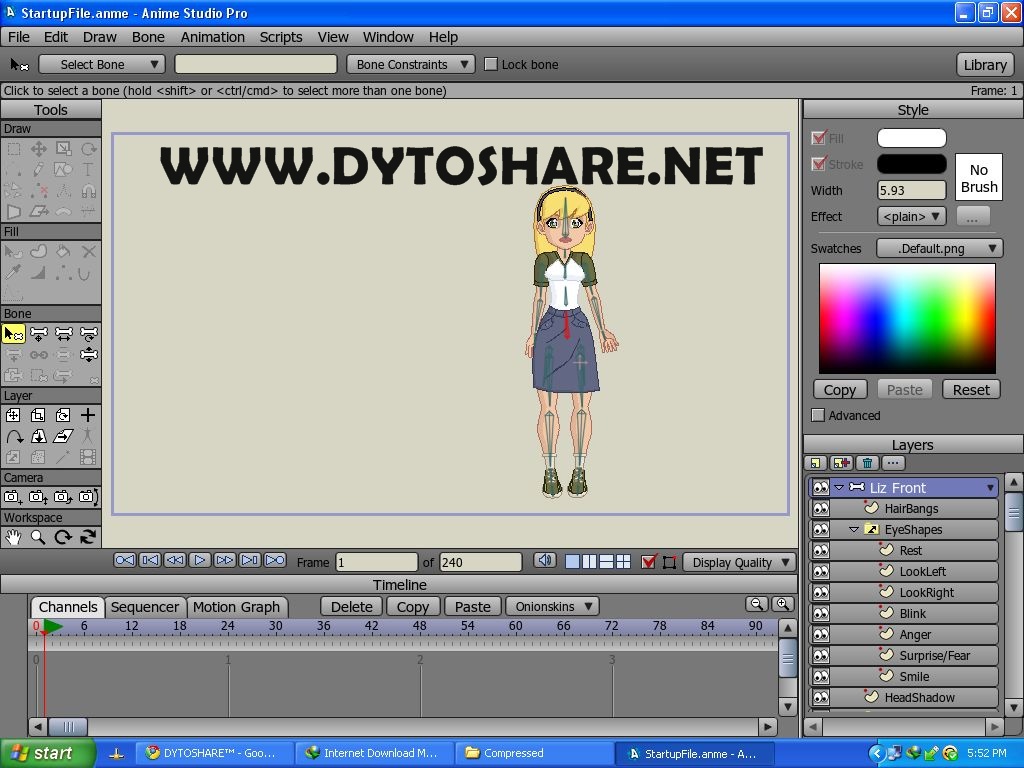Open the Bone Constraints dropdown

[410, 64]
